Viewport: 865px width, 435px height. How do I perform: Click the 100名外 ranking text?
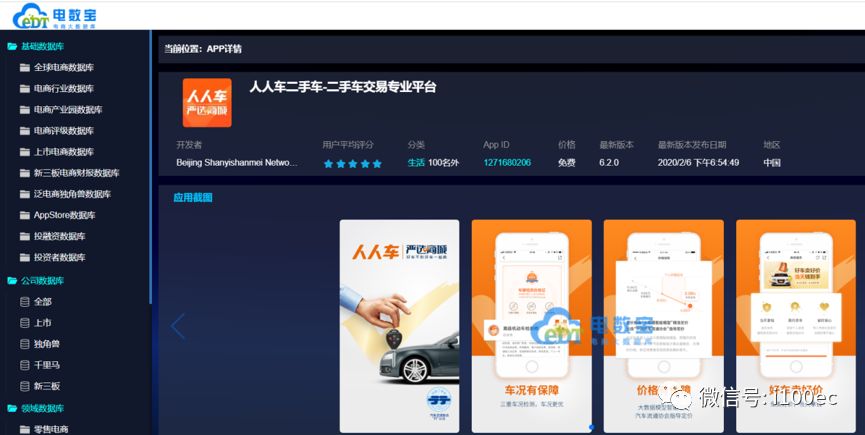[x=444, y=163]
